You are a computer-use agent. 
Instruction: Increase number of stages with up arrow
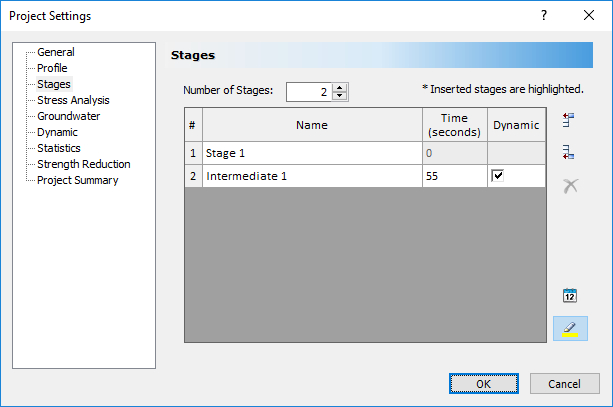click(340, 87)
